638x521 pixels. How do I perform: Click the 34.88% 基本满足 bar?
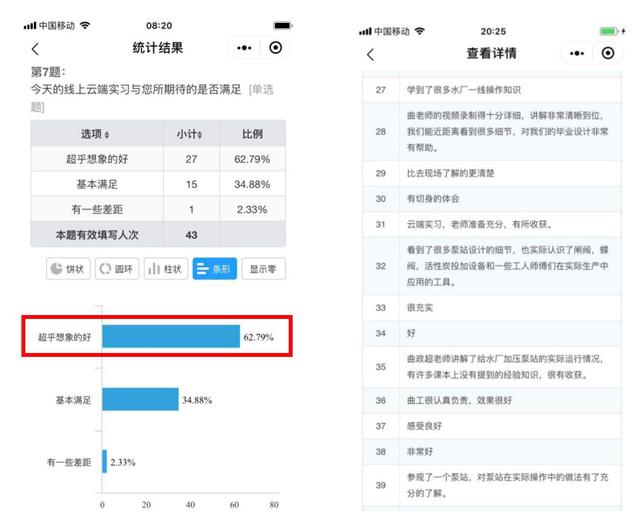coord(140,399)
